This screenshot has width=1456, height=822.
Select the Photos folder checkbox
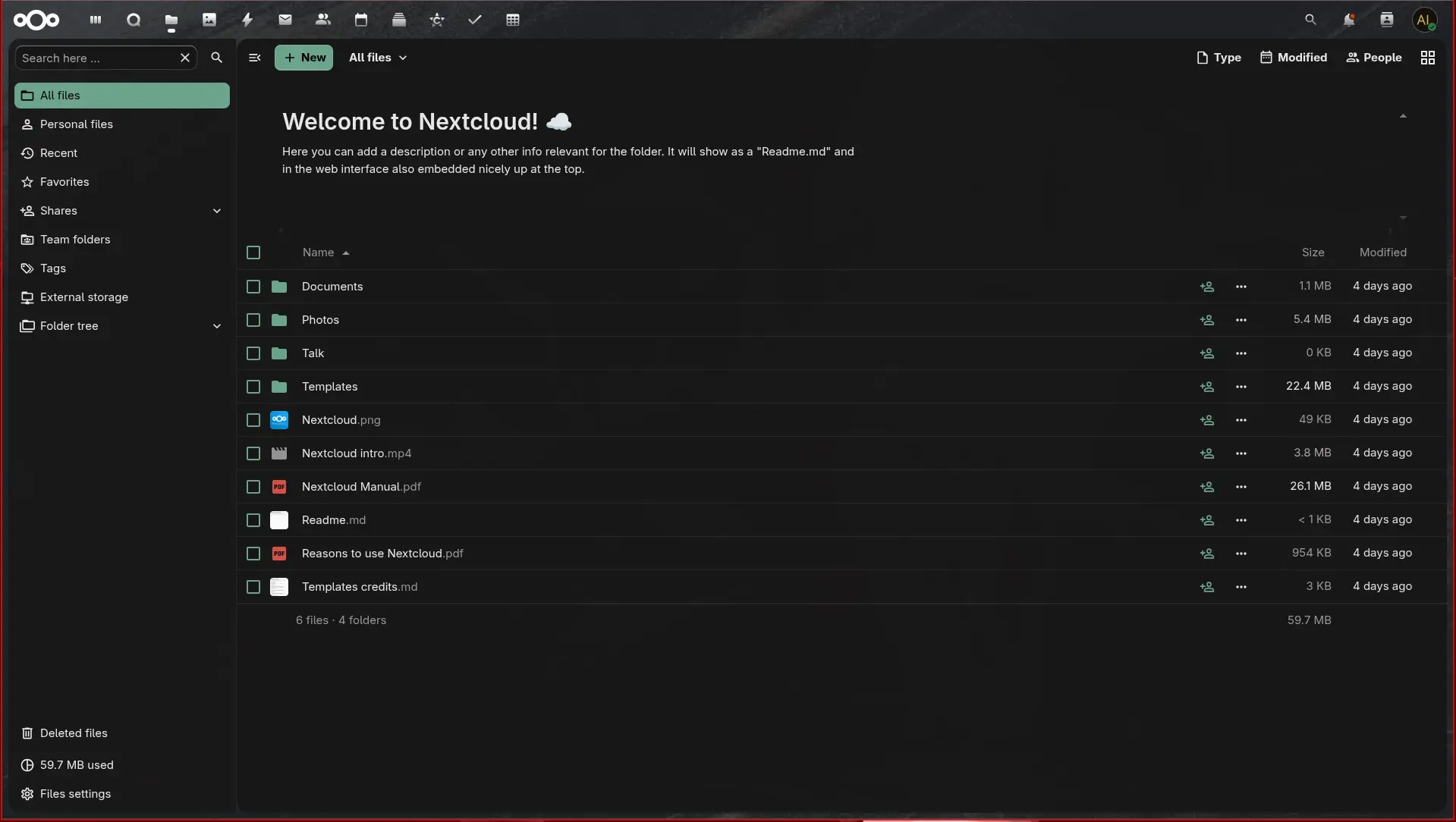coord(253,320)
